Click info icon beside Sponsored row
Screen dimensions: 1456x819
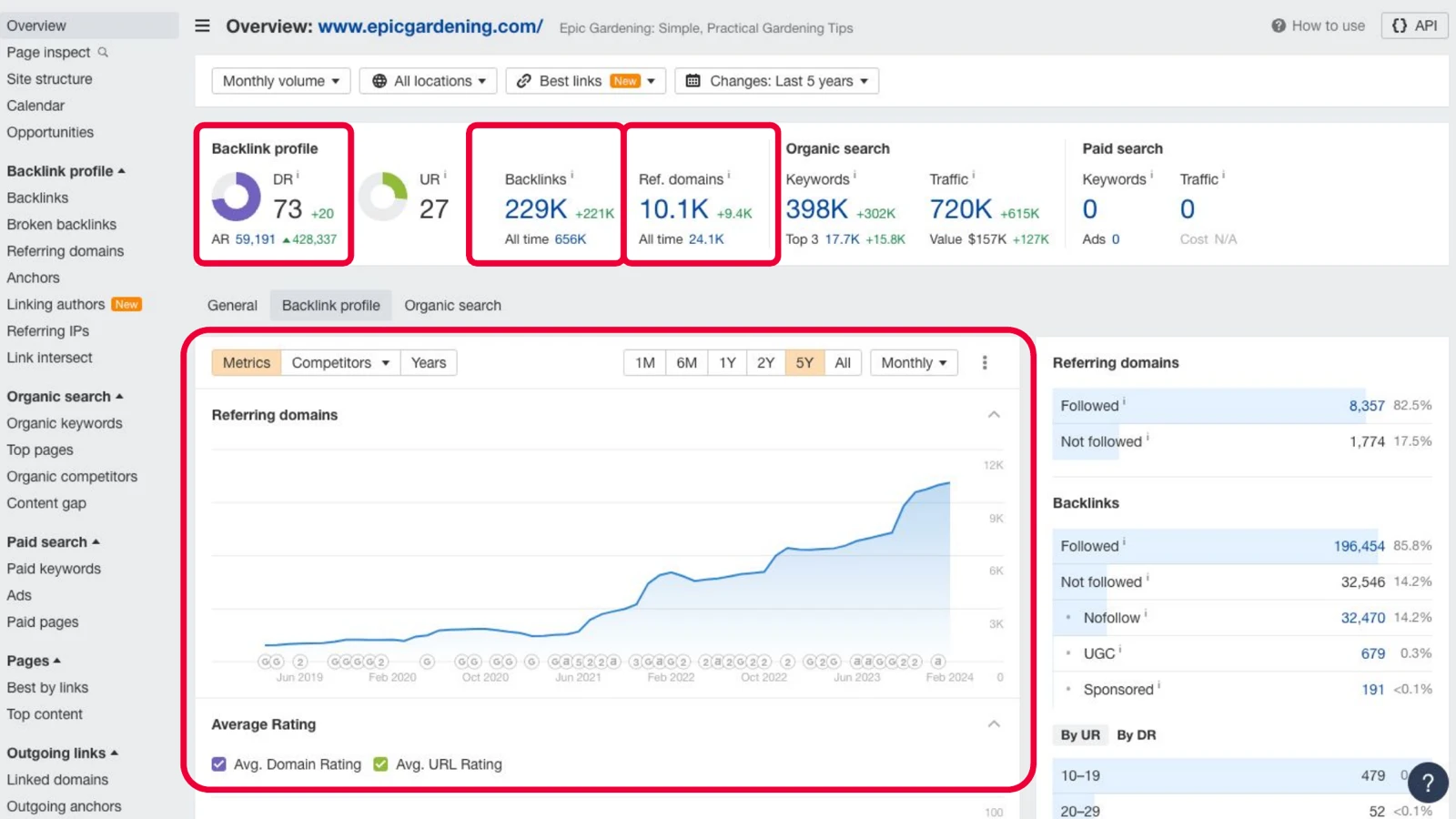(1159, 685)
